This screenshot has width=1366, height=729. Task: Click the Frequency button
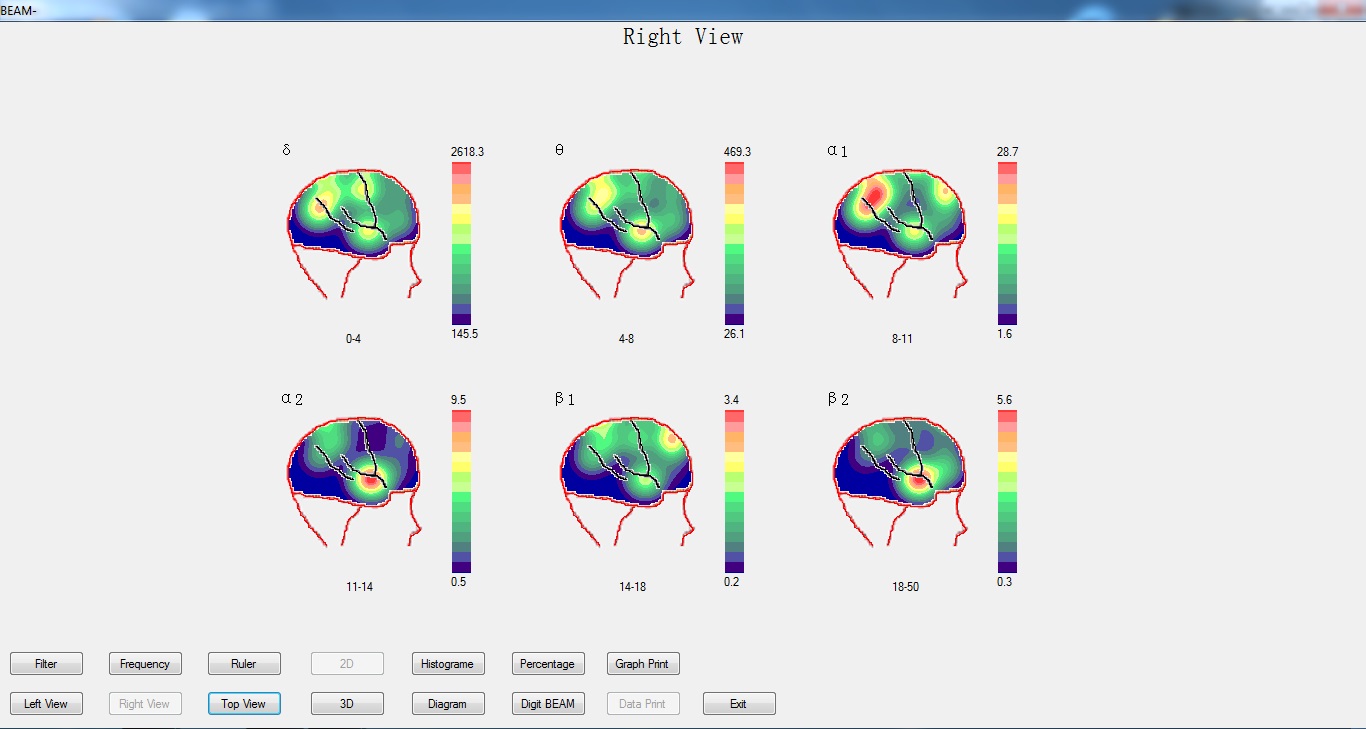145,664
